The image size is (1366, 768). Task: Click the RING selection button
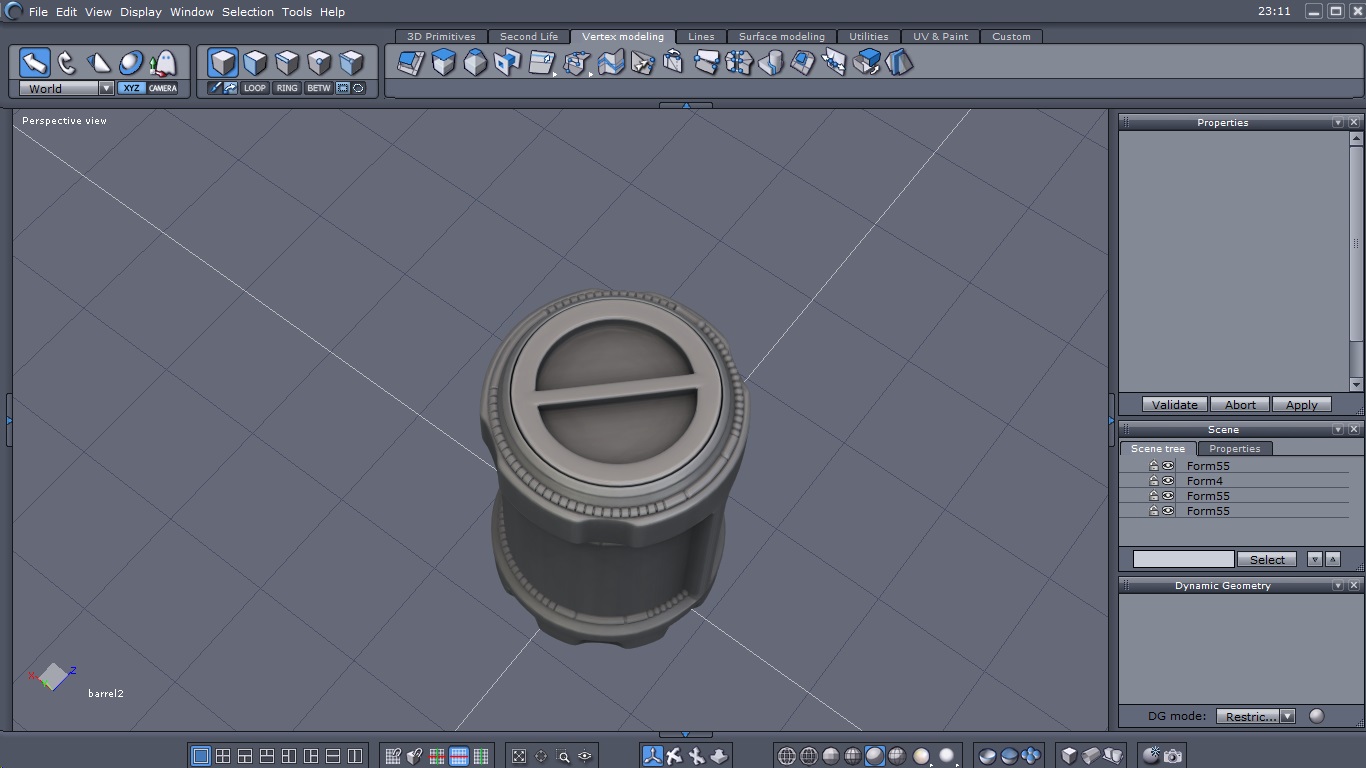tap(287, 88)
